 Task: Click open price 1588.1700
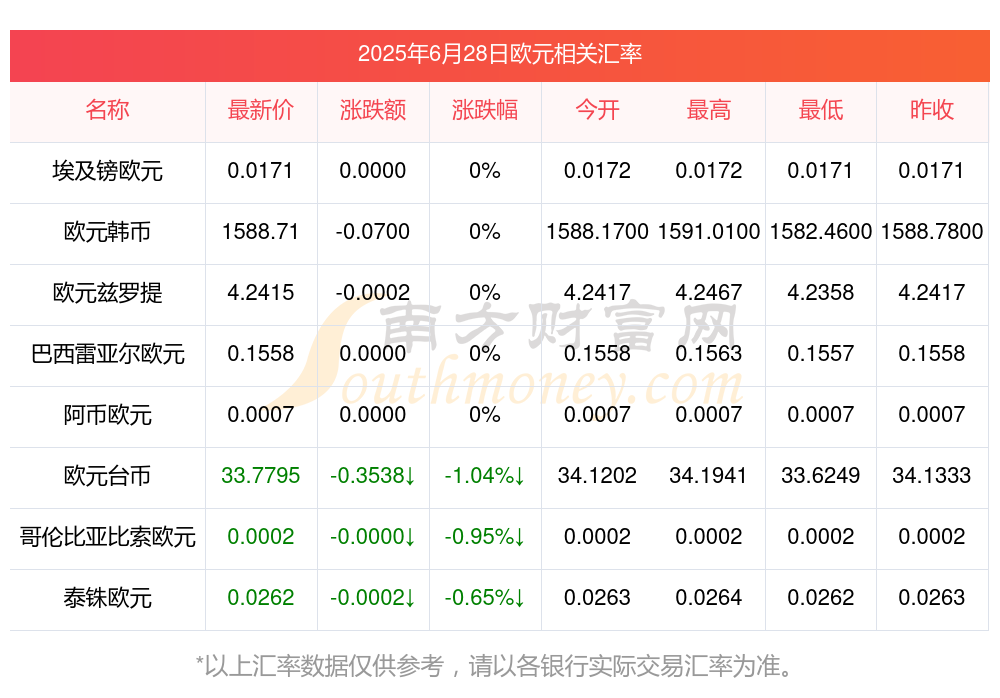pos(597,232)
